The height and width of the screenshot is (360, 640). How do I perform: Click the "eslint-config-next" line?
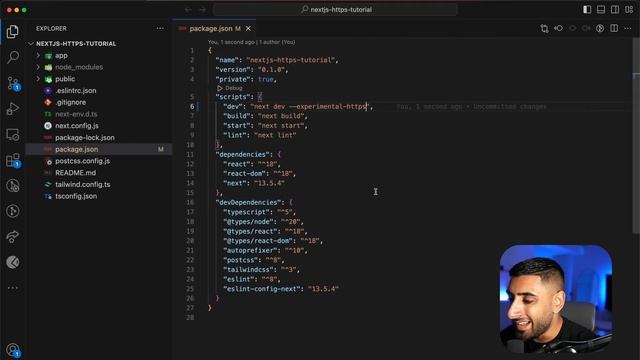point(281,289)
